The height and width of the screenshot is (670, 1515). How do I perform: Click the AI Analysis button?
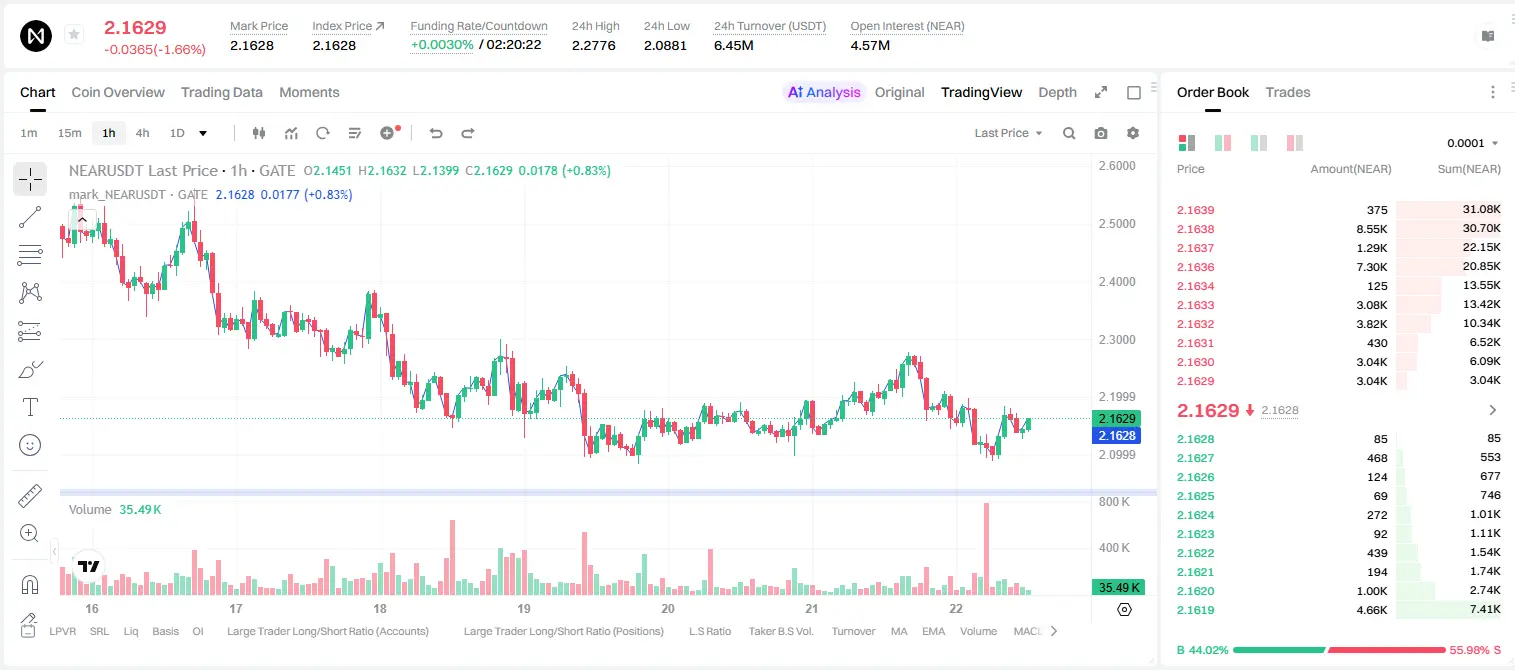[x=823, y=92]
